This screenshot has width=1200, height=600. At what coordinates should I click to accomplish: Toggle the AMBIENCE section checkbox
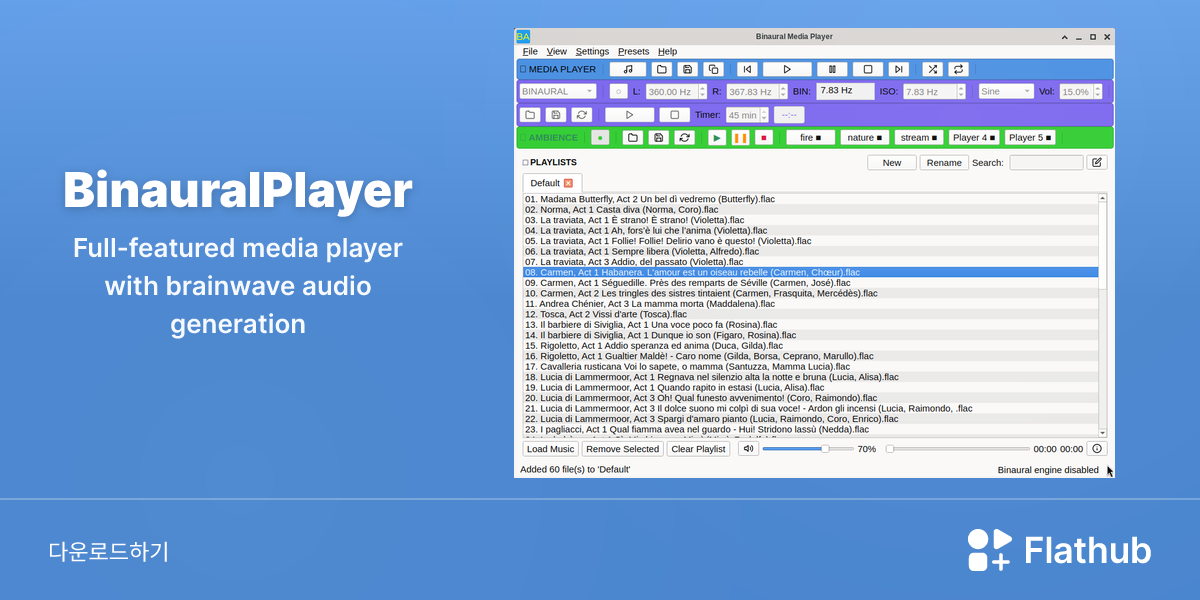point(523,138)
